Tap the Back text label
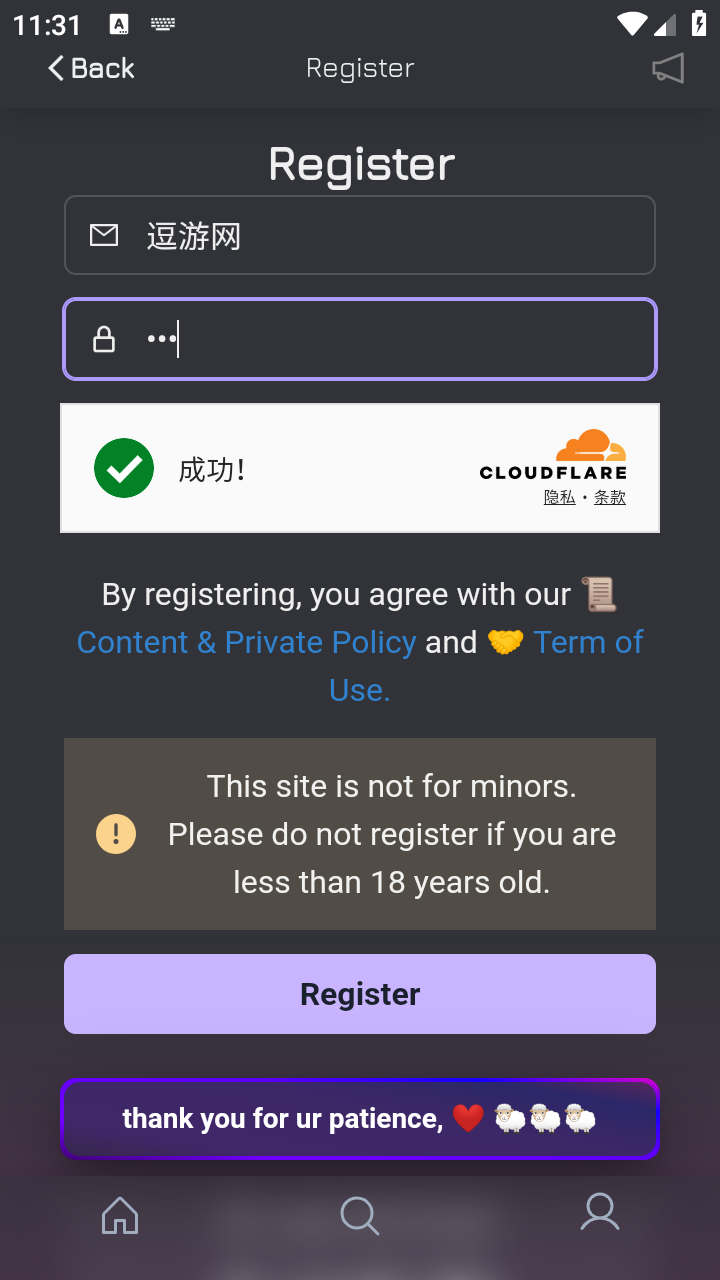Image resolution: width=720 pixels, height=1280 pixels. pos(102,68)
